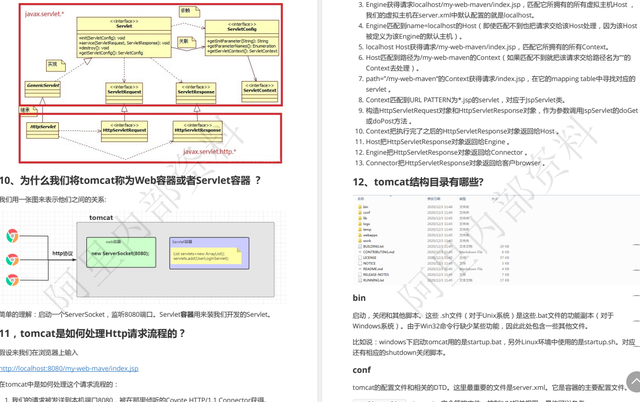The image size is (640, 402).
Task: Click the RUNNING.txt file icon
Action: coord(360,280)
